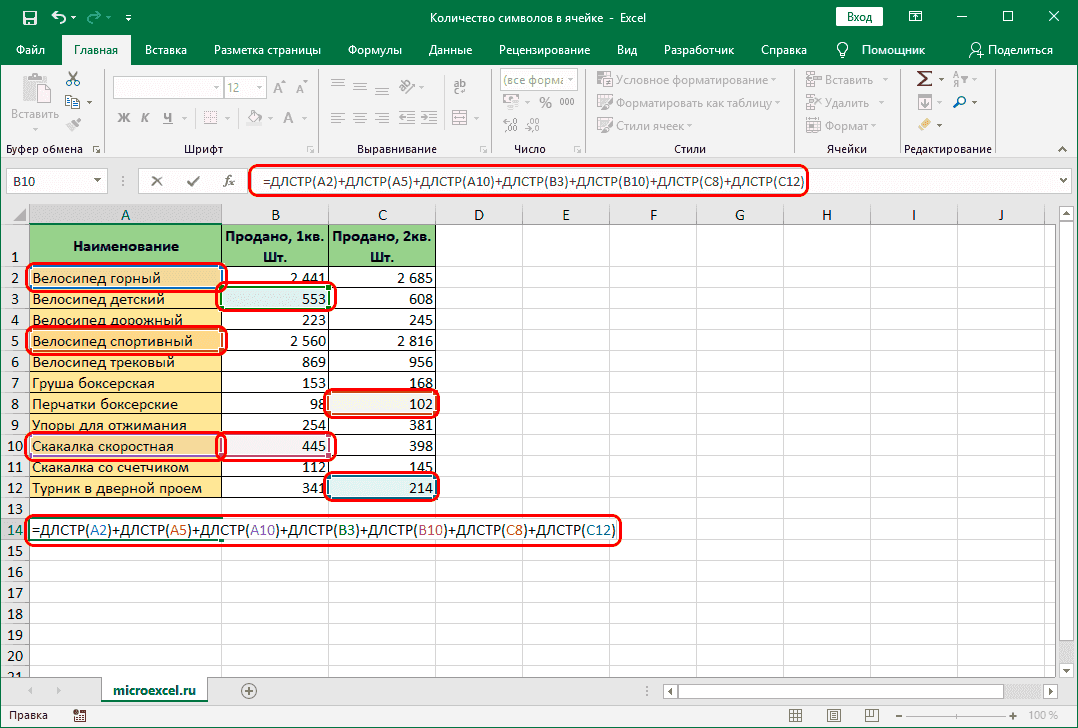Click the Поделиться share button

1010,50
